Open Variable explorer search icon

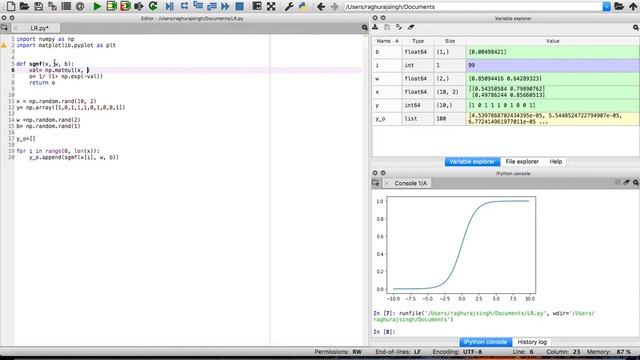[636, 27]
